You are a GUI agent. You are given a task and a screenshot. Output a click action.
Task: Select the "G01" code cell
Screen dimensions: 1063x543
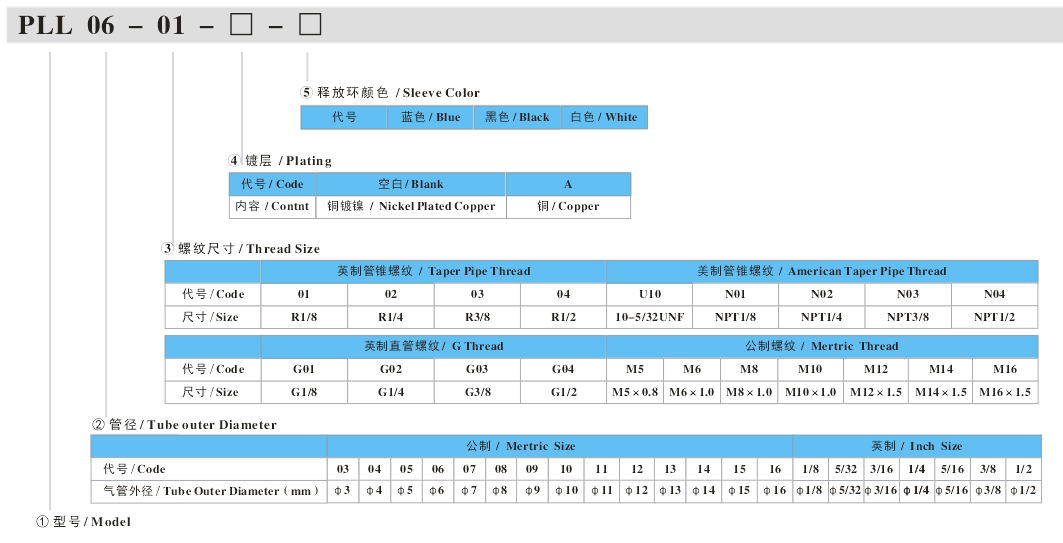[x=304, y=369]
